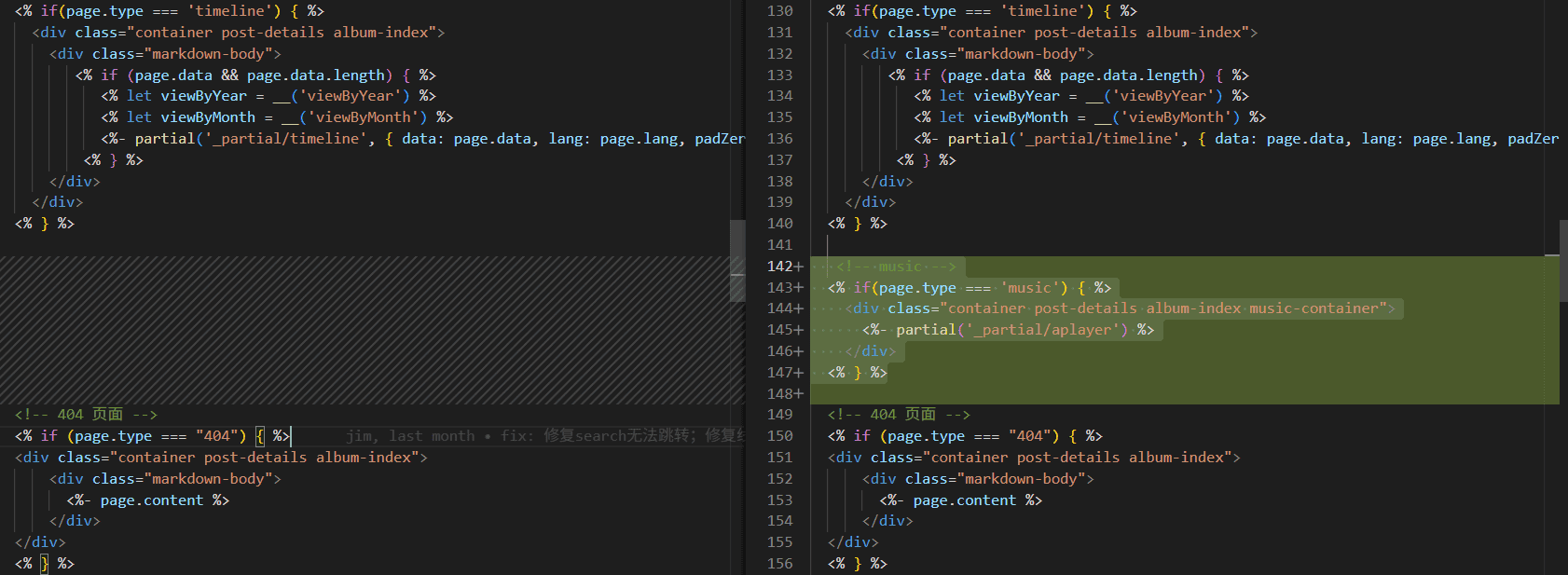Click partial('_partial/timeline' on line 136
The width and height of the screenshot is (1568, 575).
tap(1062, 139)
